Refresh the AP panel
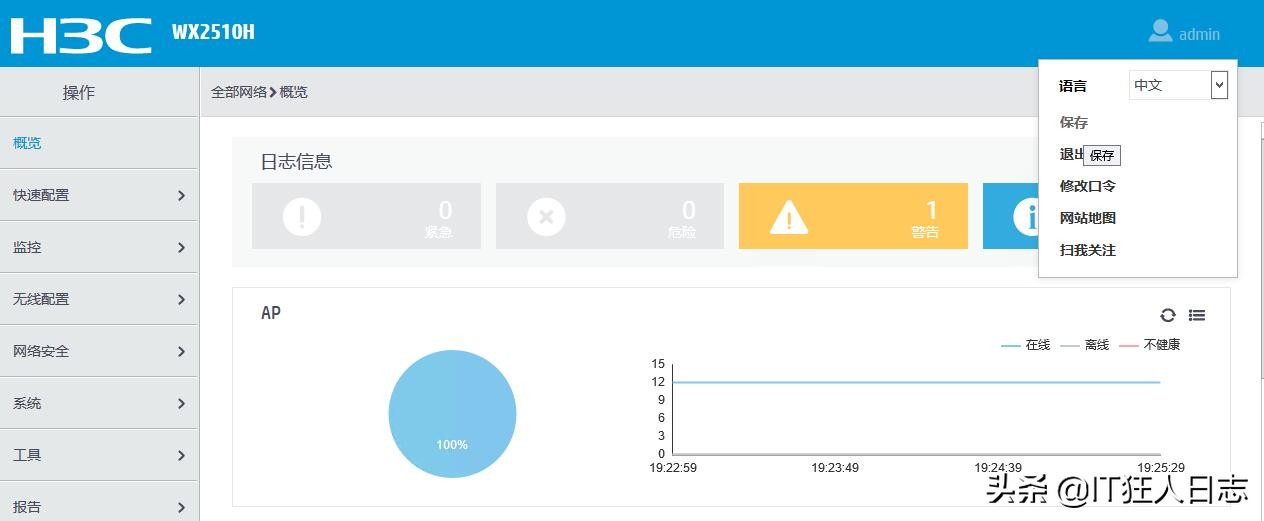Image resolution: width=1264 pixels, height=521 pixels. [1167, 315]
